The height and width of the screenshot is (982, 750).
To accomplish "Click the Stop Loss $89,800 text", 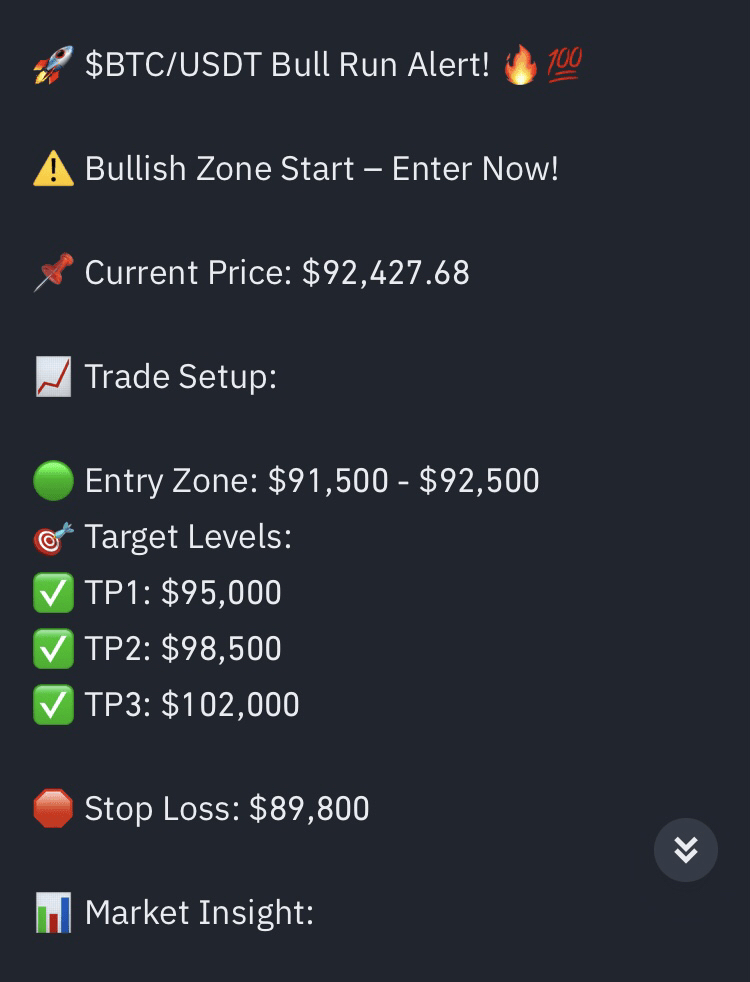I will click(227, 809).
